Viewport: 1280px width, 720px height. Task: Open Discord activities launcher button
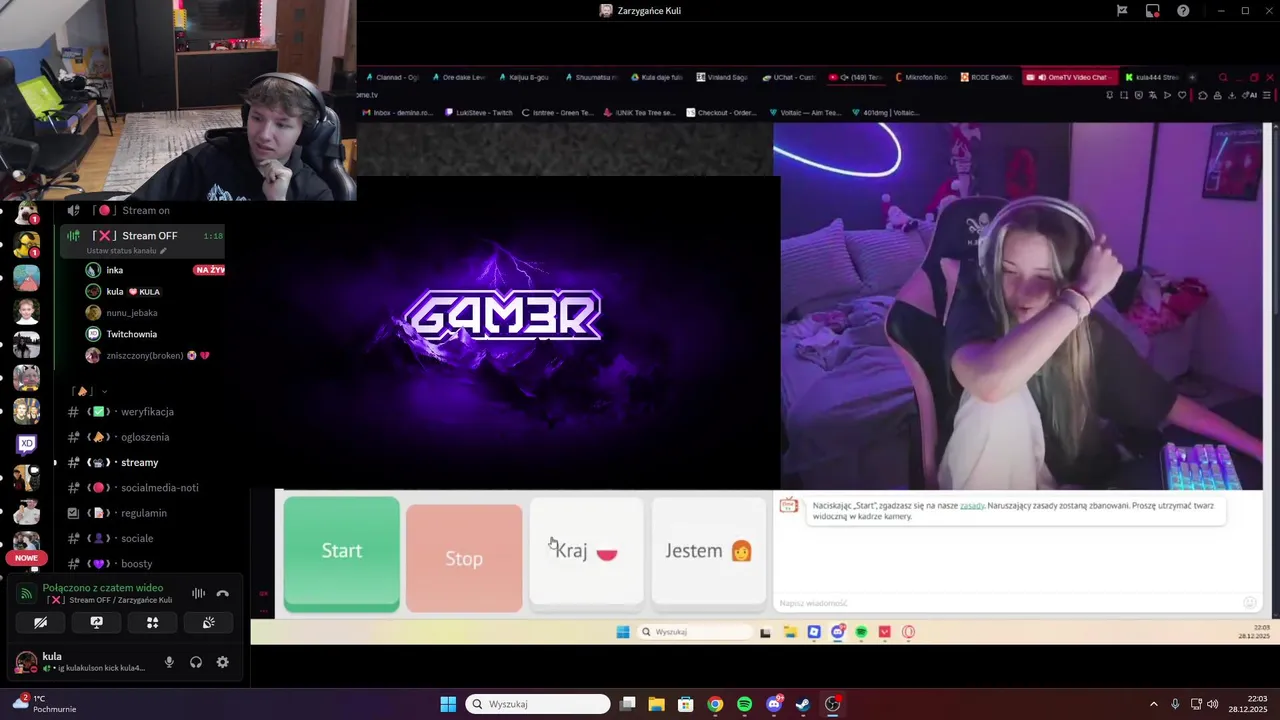[x=152, y=622]
